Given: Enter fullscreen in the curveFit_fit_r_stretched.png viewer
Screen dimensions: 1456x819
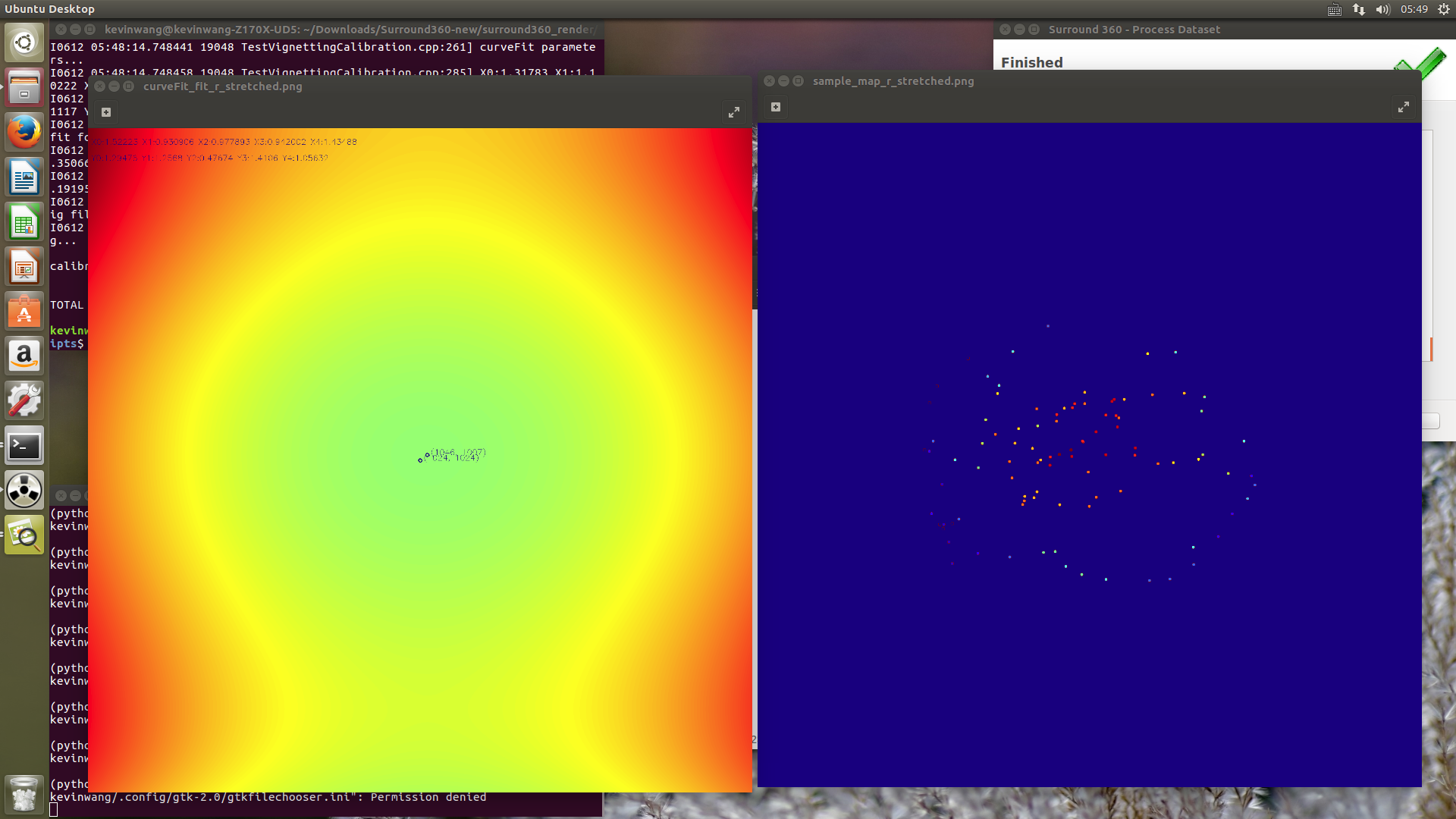Looking at the screenshot, I should pyautogui.click(x=733, y=111).
